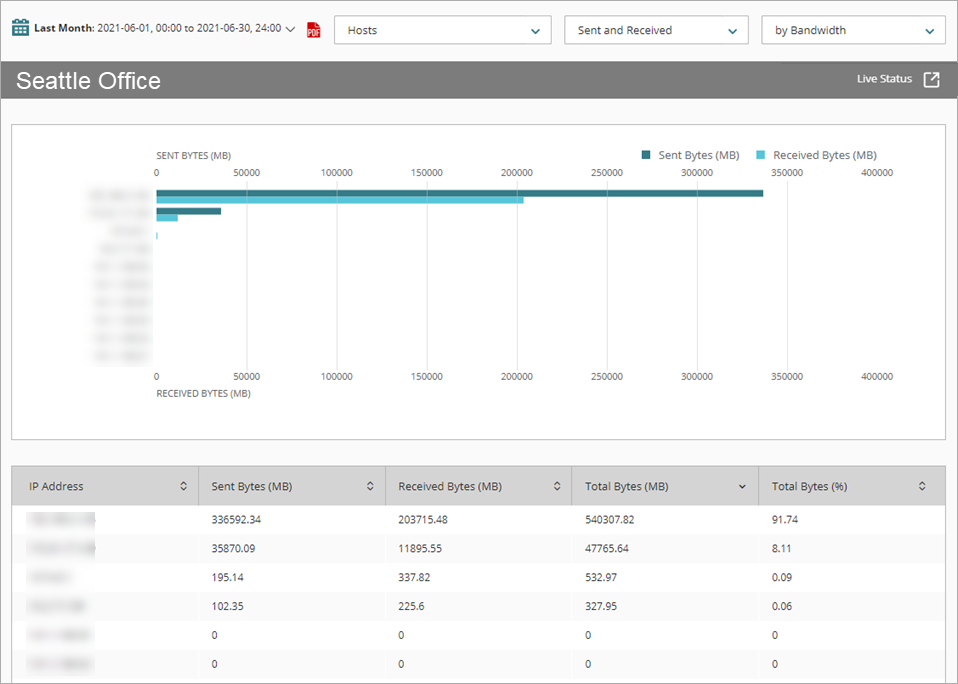Open Live Status for Seattle Office
This screenshot has height=684, width=958.
click(884, 78)
